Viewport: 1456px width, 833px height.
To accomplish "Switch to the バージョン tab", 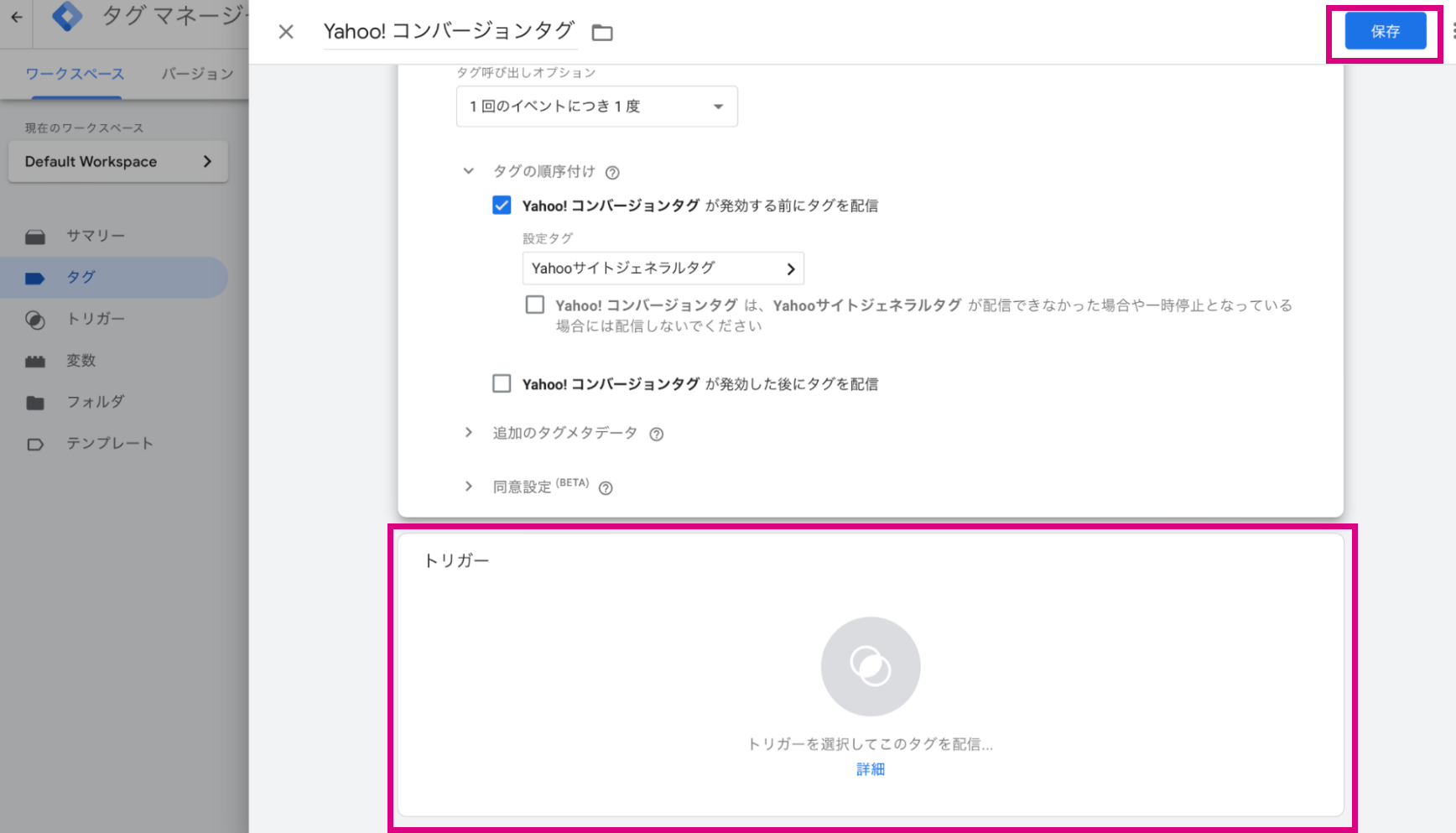I will 198,74.
